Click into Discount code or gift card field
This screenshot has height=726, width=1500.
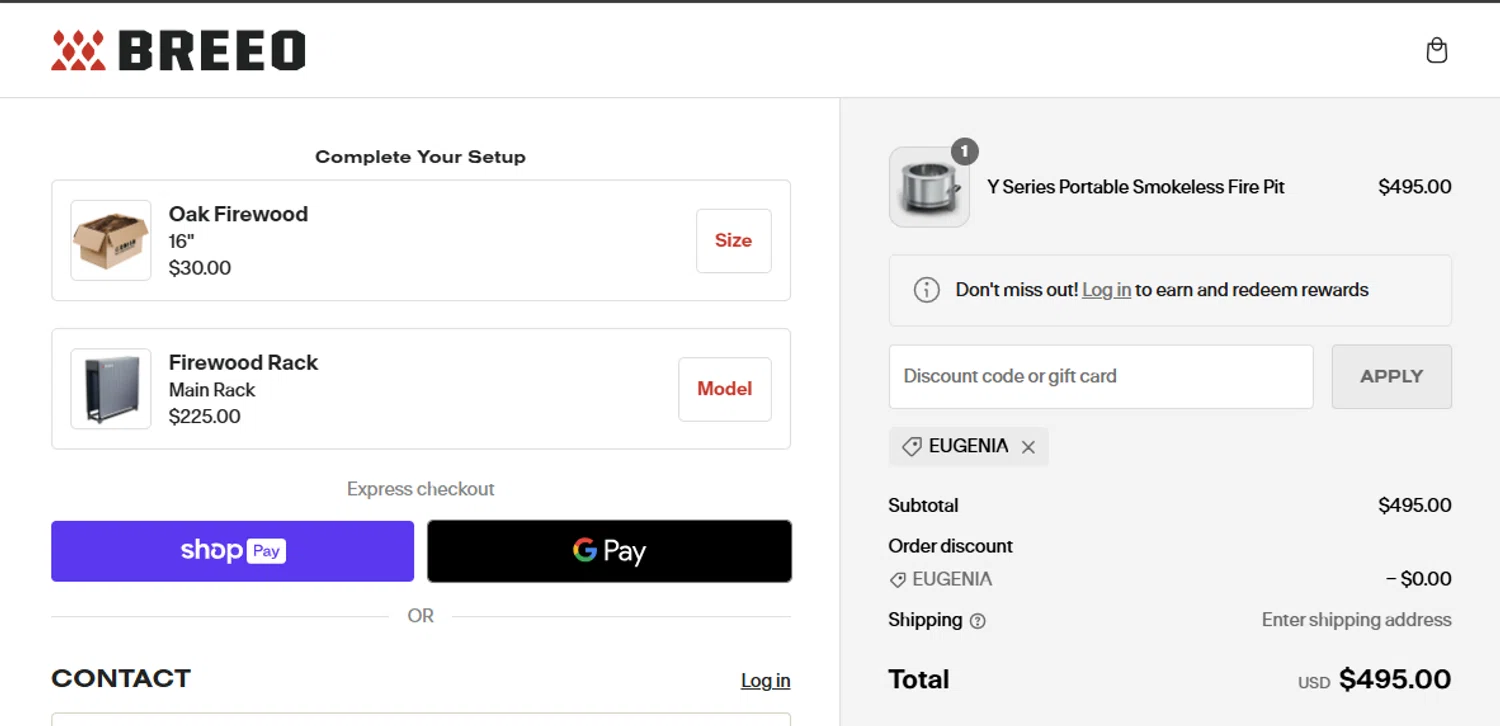[1101, 377]
